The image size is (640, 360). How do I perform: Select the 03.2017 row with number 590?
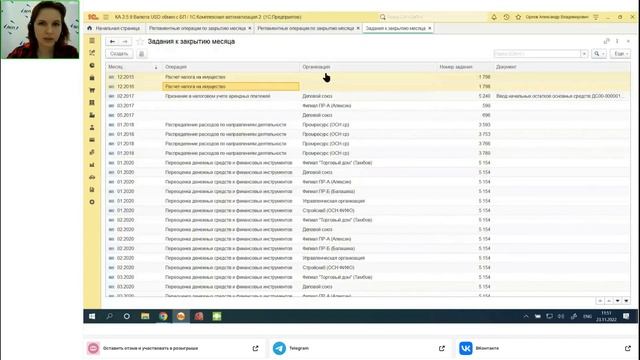click(368, 106)
